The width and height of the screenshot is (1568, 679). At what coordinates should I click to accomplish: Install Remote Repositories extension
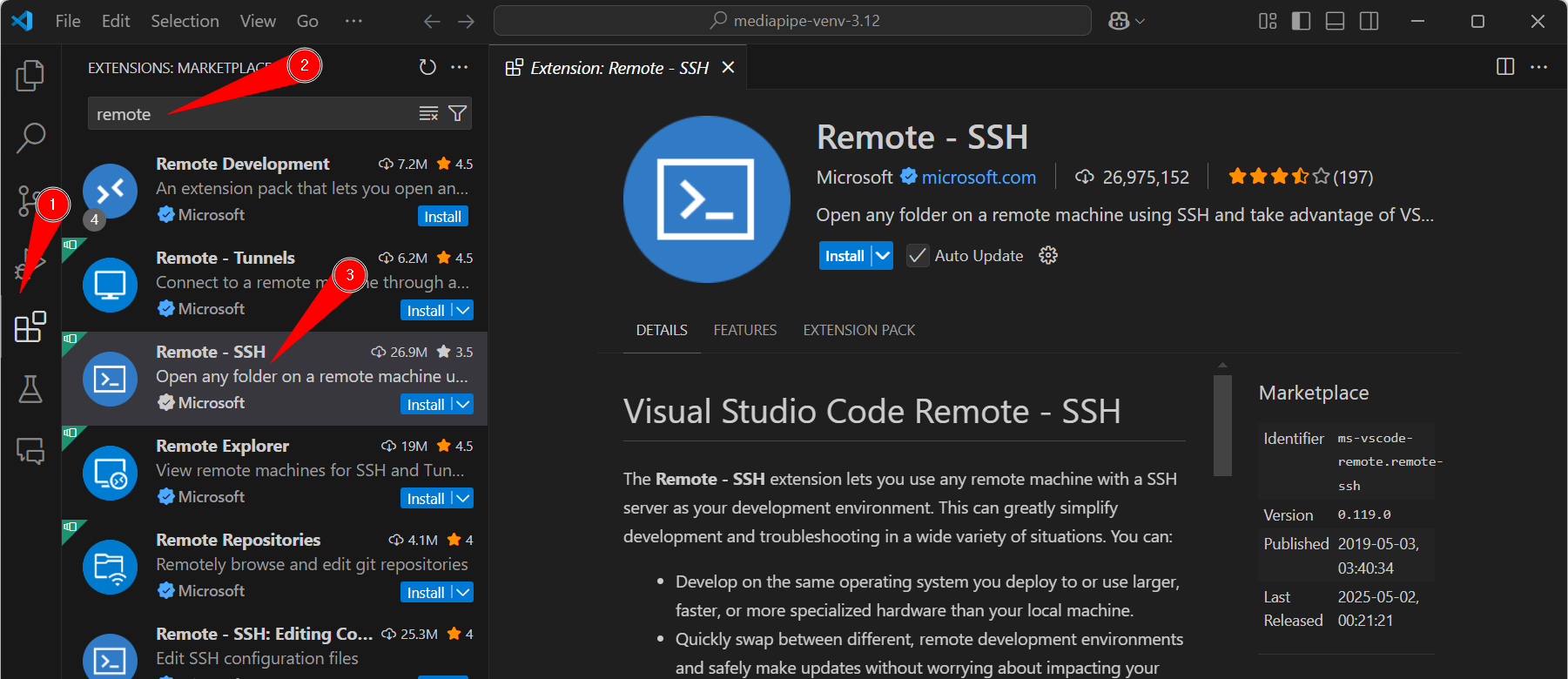426,592
